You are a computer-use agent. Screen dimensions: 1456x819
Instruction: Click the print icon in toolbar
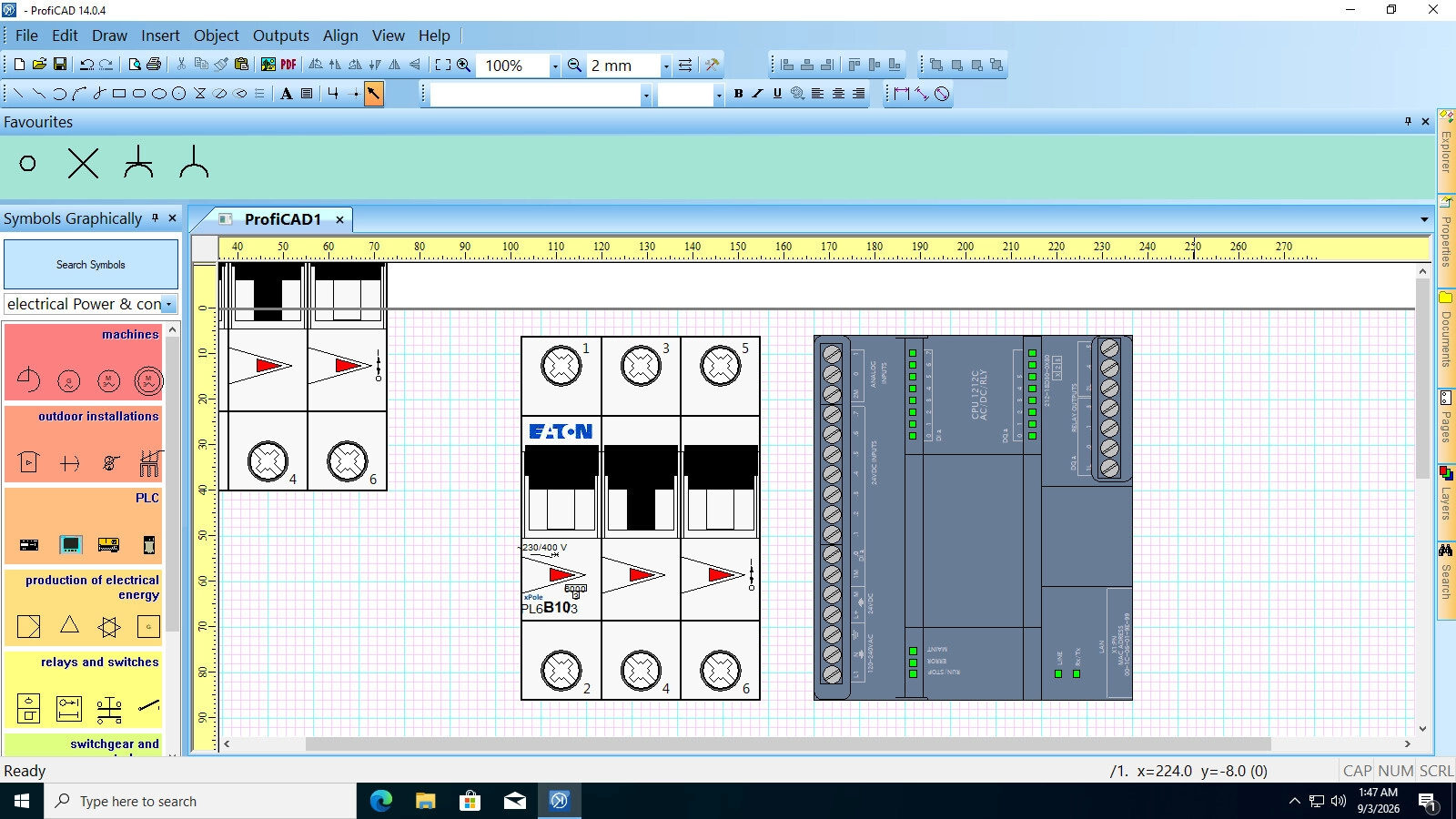click(154, 65)
